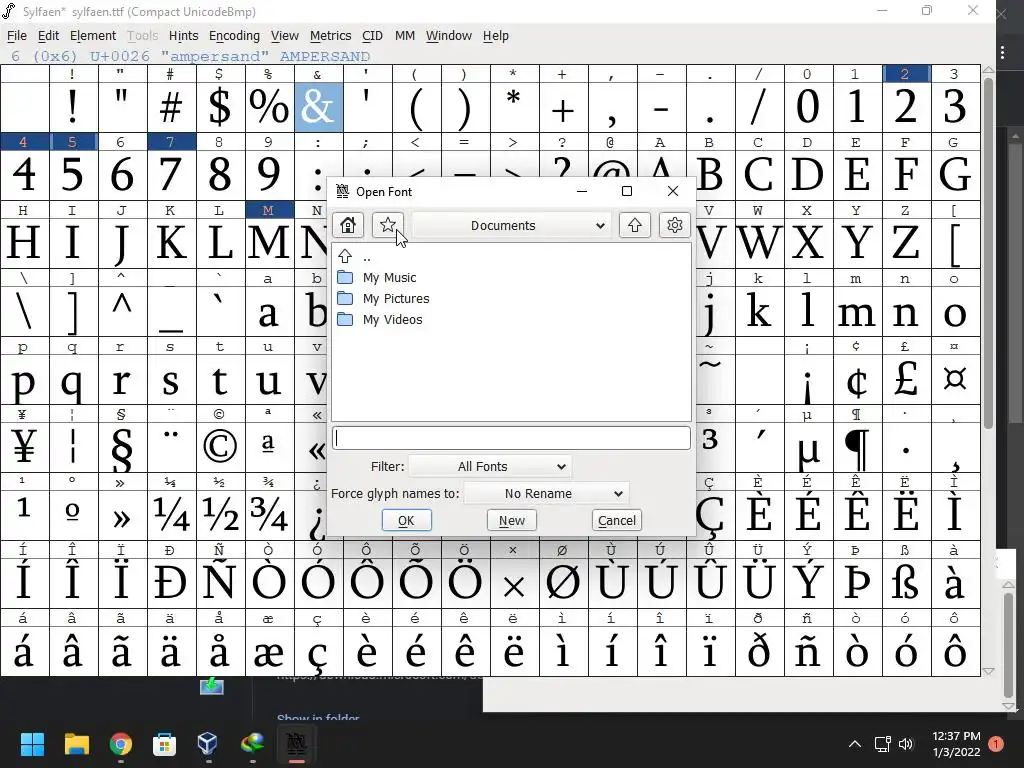Open the MM menu

[x=405, y=36]
